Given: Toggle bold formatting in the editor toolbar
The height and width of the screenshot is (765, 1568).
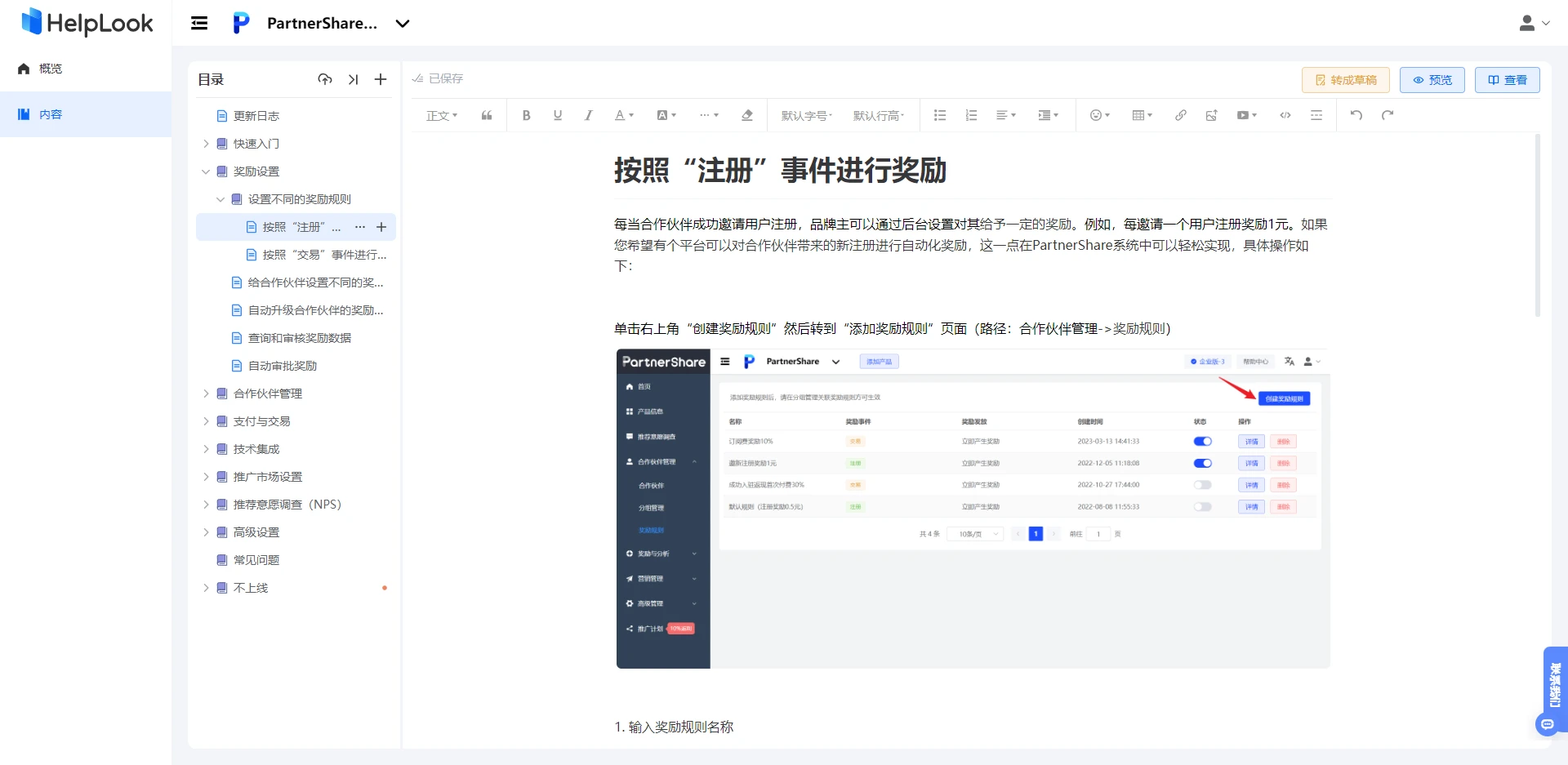Looking at the screenshot, I should [527, 115].
